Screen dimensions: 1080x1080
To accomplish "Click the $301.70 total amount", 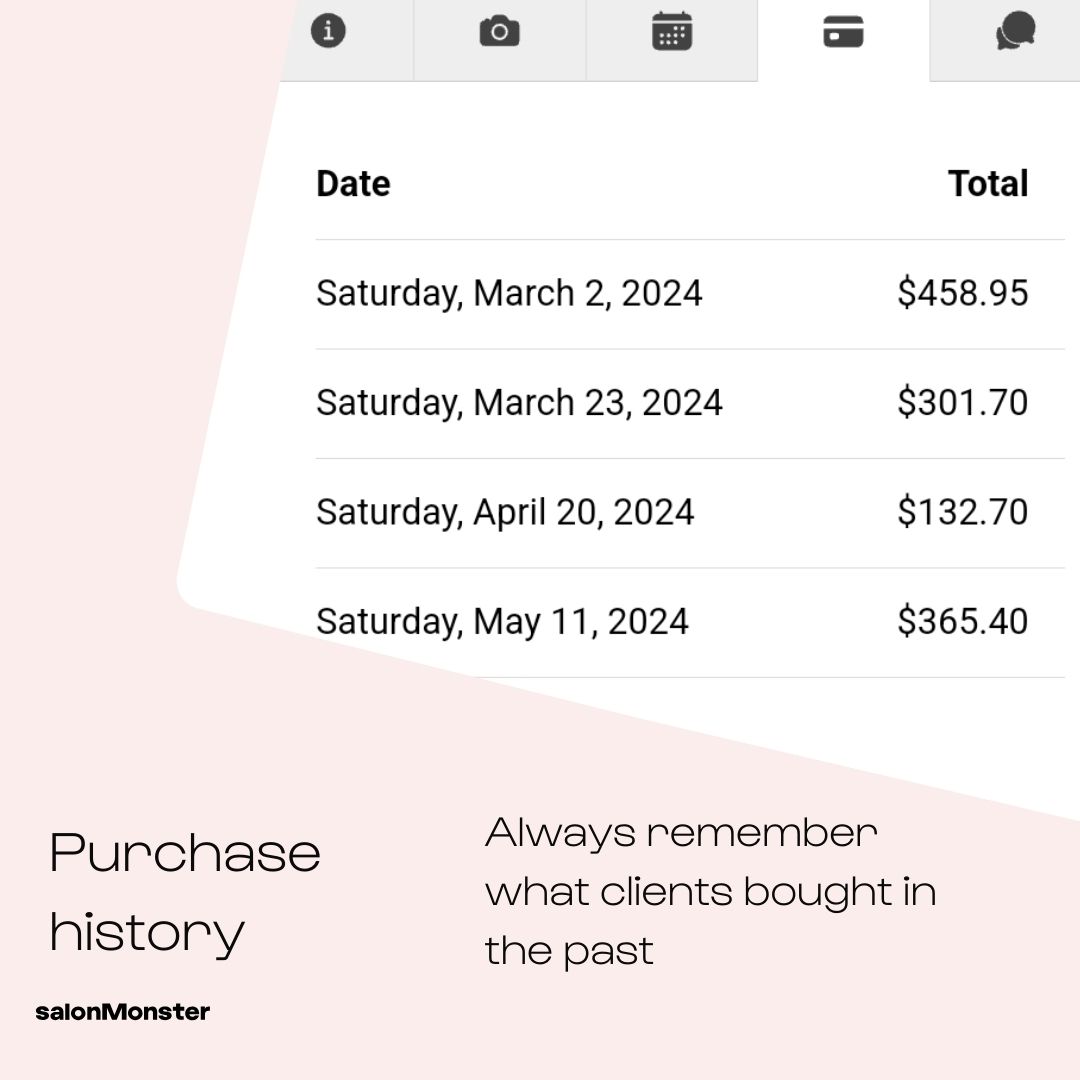I will (962, 402).
